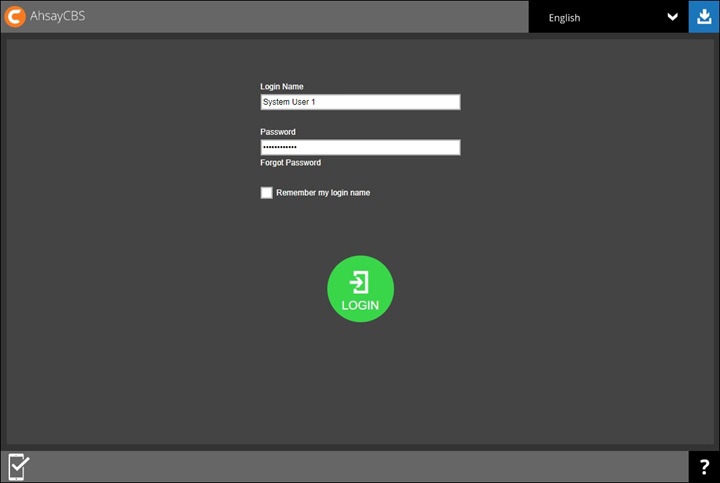Click the "Login Name" field label
Screen dimensions: 720x483
click(x=282, y=87)
